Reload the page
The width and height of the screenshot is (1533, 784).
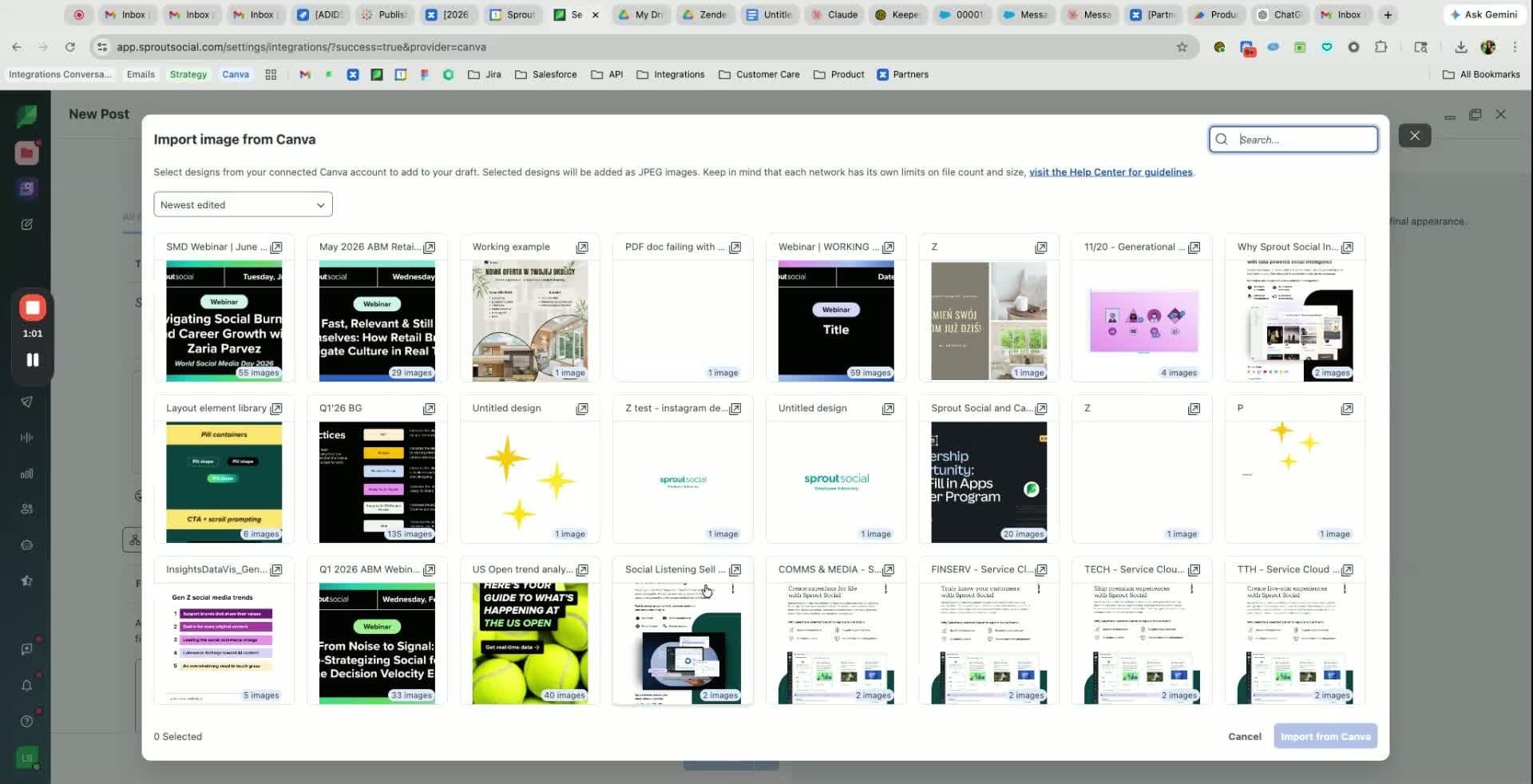(x=70, y=47)
